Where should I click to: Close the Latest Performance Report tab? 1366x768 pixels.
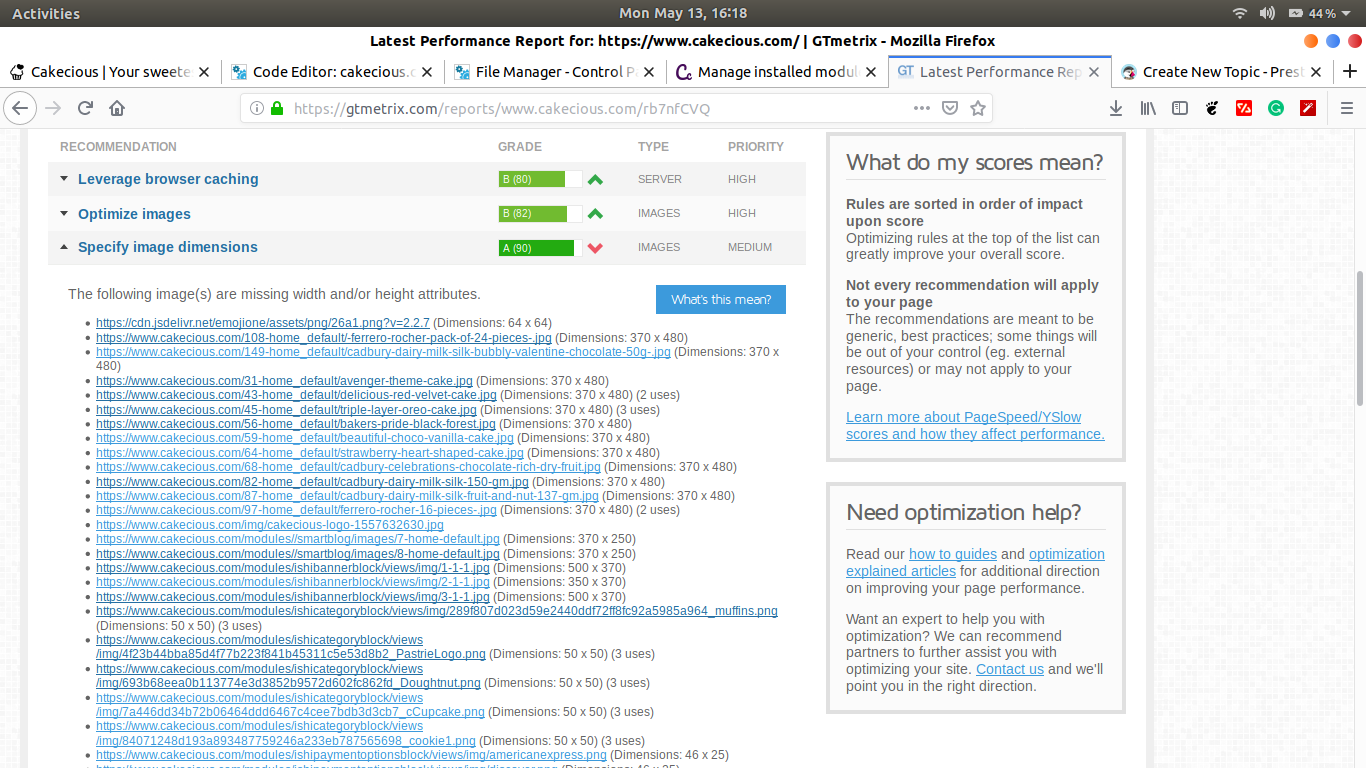coord(1093,72)
